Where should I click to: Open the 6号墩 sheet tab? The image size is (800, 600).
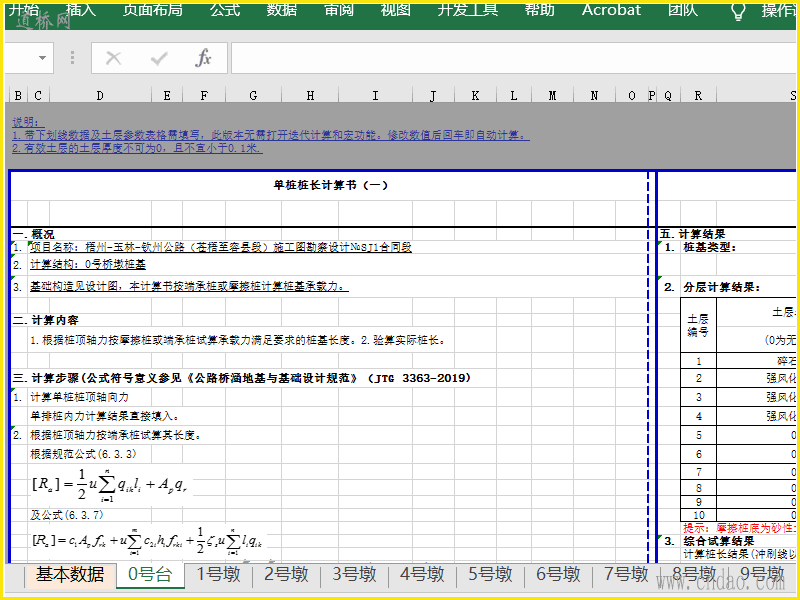coord(558,574)
